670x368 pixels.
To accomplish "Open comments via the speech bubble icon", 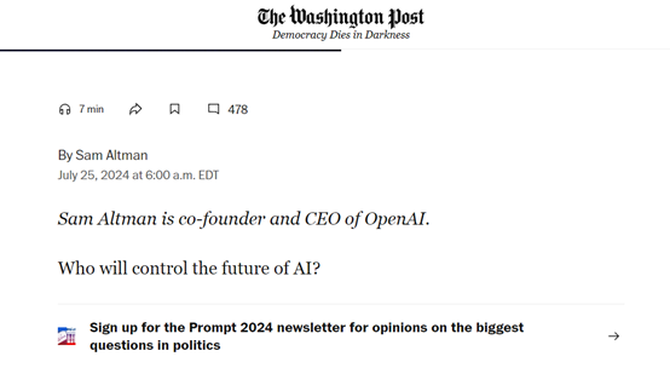I will click(x=214, y=109).
